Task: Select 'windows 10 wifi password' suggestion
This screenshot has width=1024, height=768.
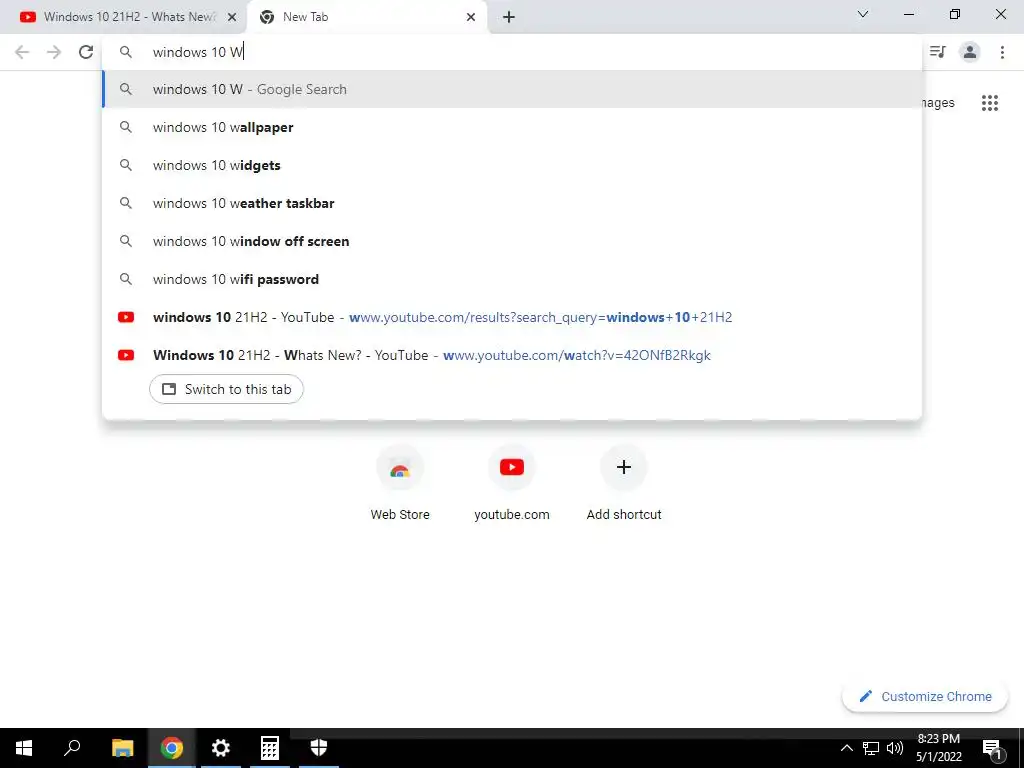Action: tap(513, 279)
